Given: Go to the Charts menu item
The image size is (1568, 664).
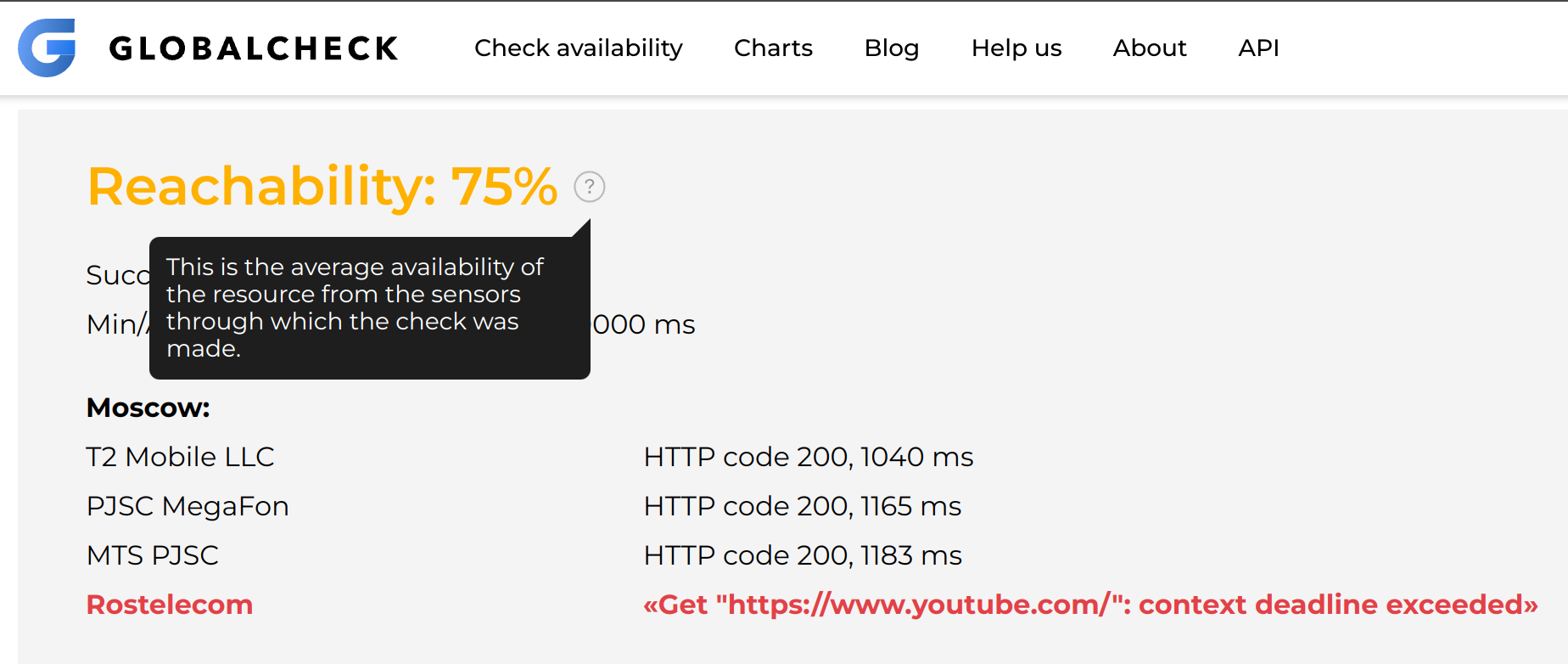Looking at the screenshot, I should pos(773,48).
